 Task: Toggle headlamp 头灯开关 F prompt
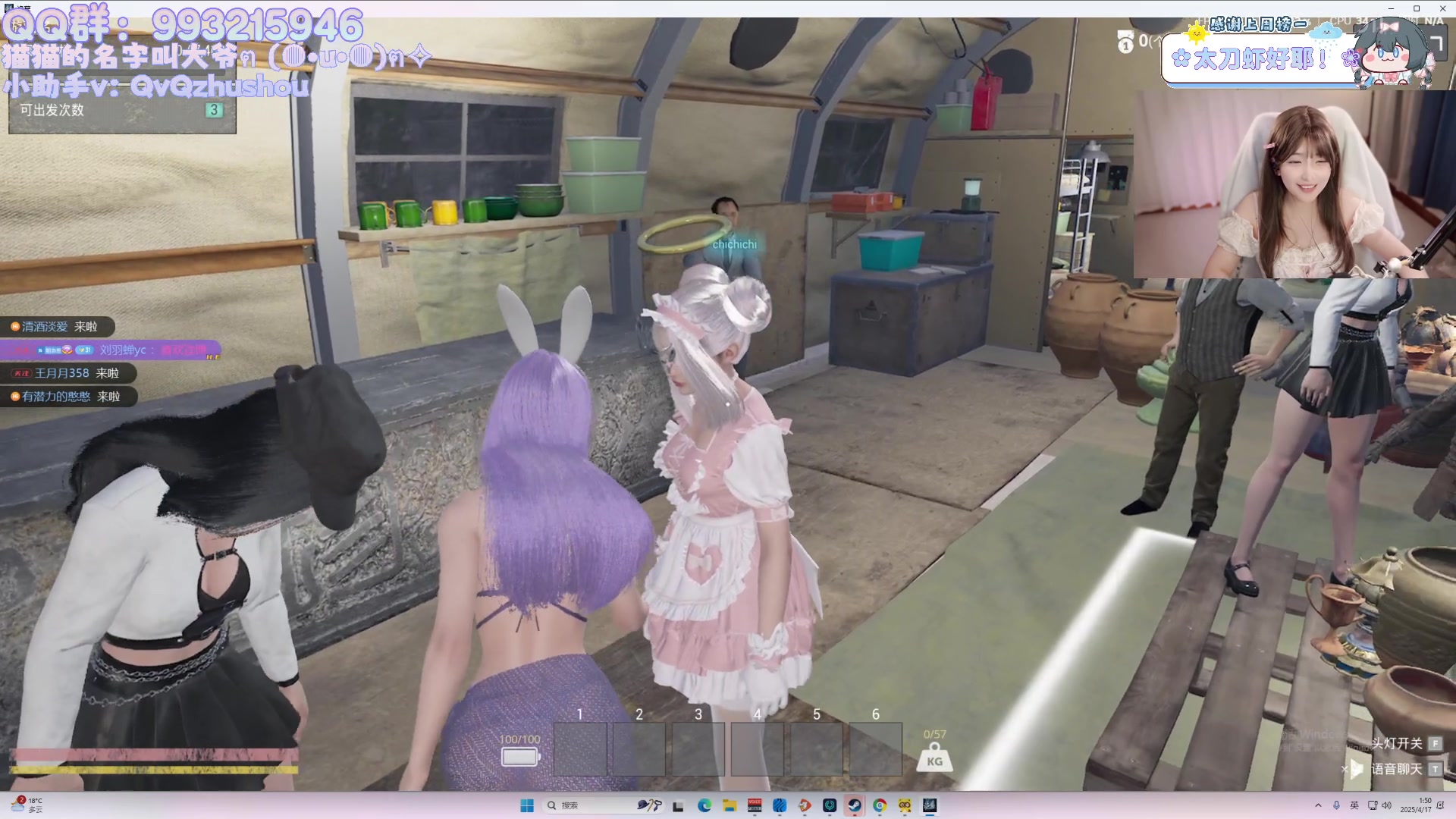coord(1406,744)
